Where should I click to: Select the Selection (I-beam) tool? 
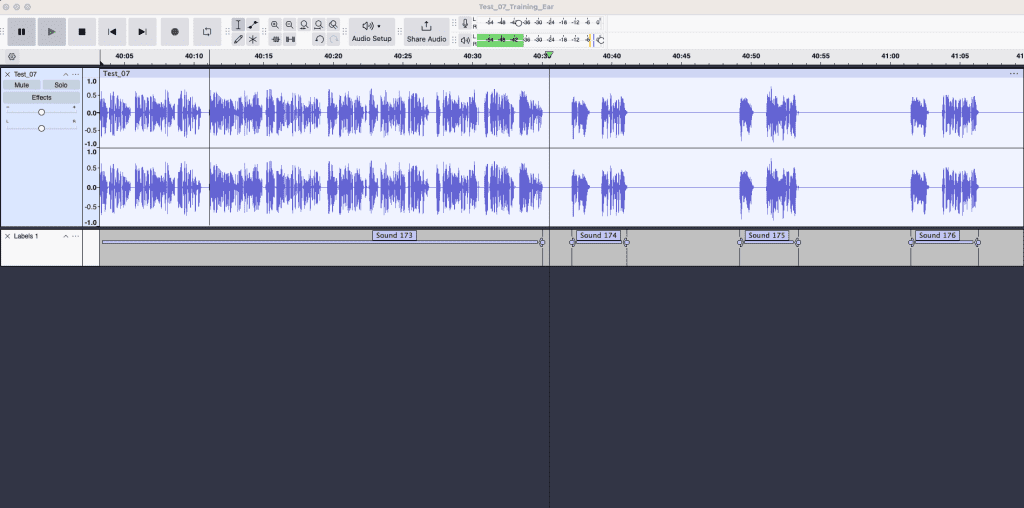tap(238, 24)
